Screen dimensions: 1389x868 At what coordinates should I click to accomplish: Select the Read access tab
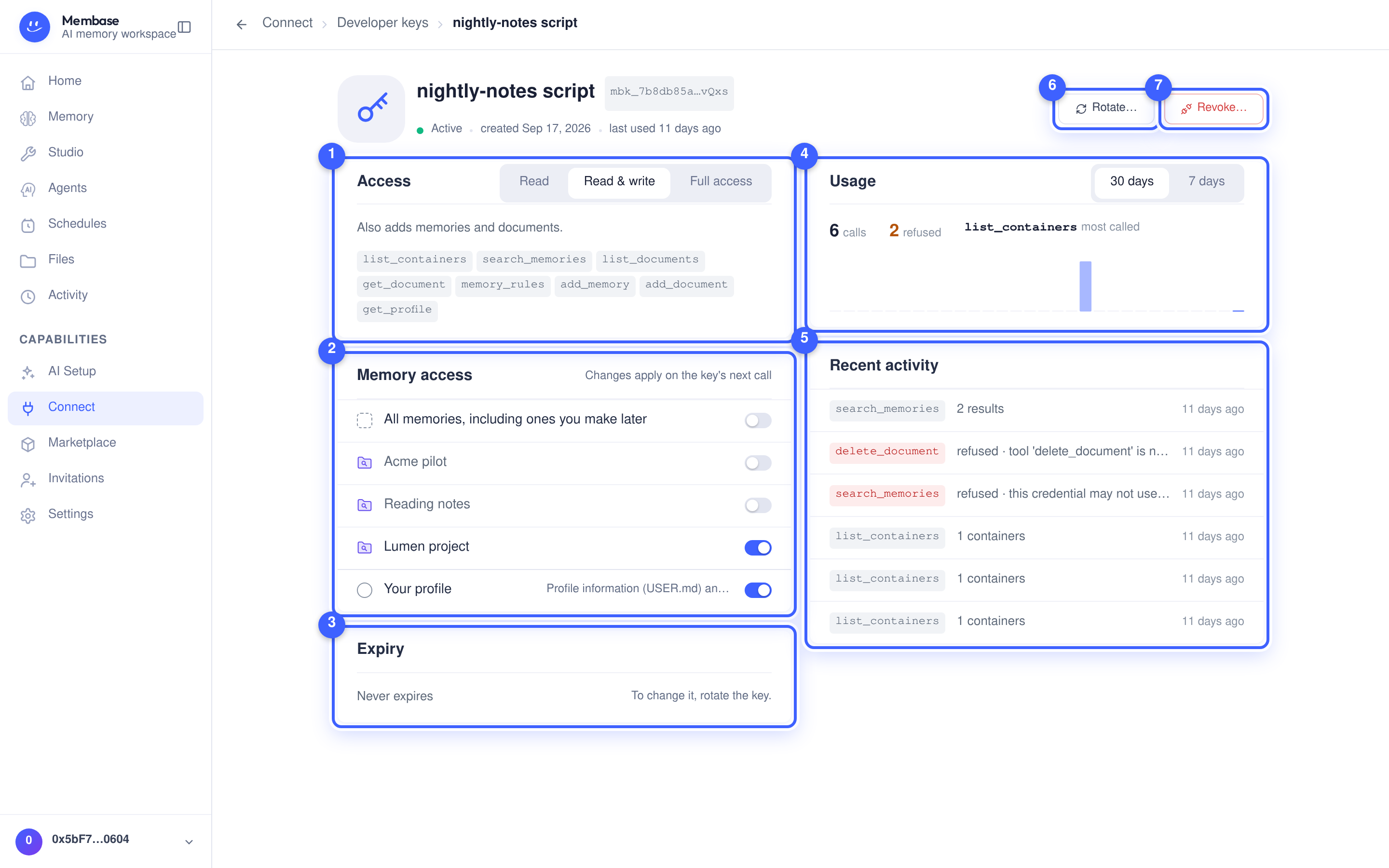pos(534,182)
